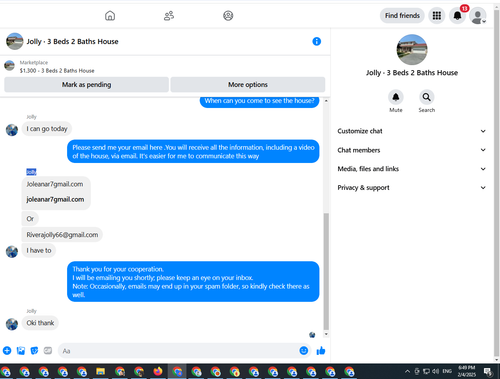This screenshot has height=379, width=500.
Task: Open the volume control in the system tray
Action: tap(435, 371)
